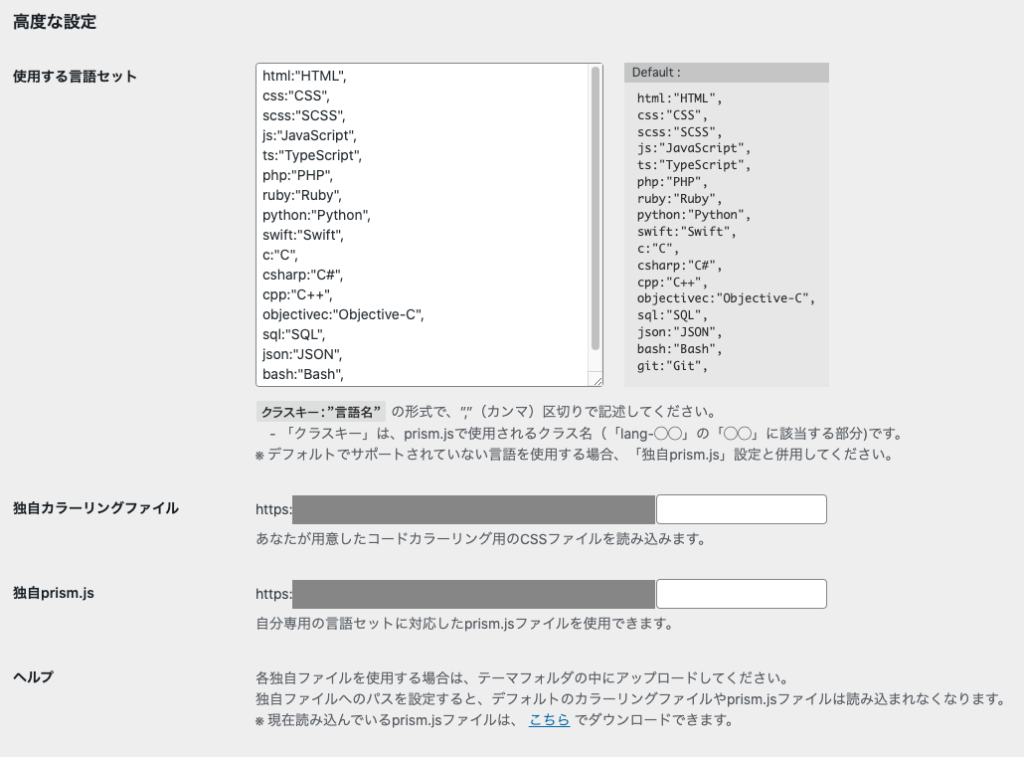1024x757 pixels.
Task: Click the resize handle of the language textarea
Action: click(597, 380)
